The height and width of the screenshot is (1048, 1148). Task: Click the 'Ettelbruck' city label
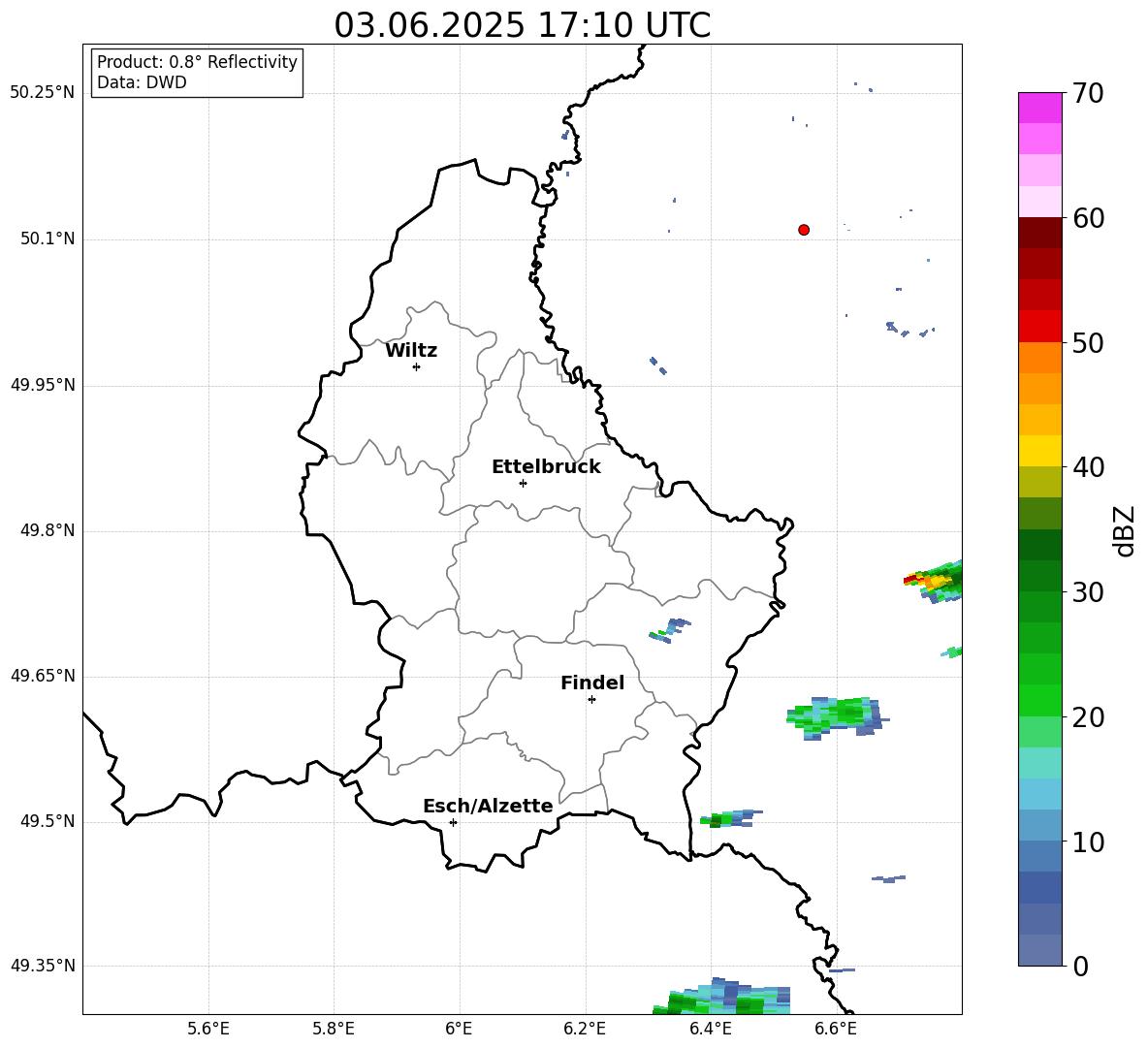(546, 467)
